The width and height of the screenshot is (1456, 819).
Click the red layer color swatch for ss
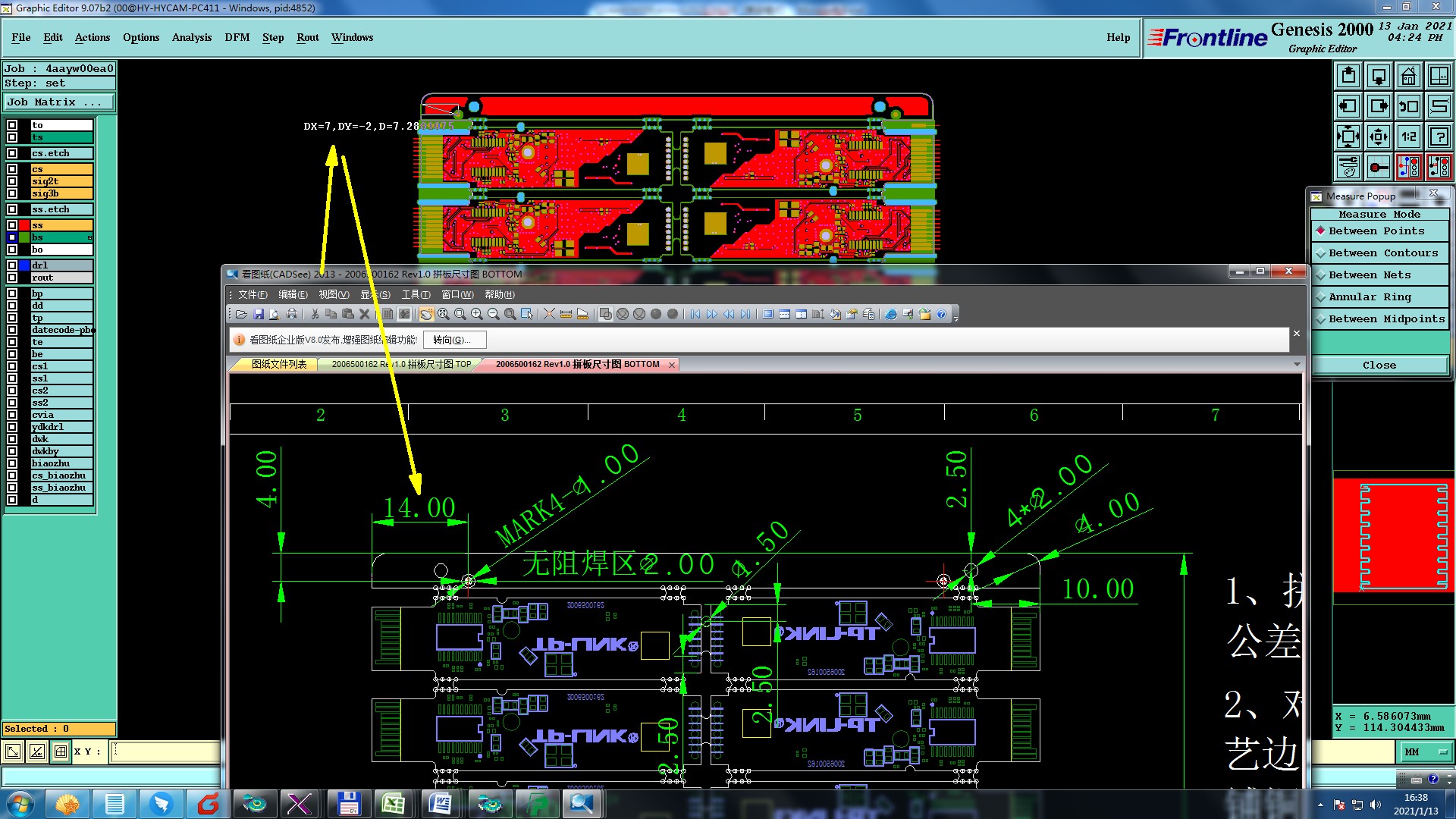pos(24,225)
